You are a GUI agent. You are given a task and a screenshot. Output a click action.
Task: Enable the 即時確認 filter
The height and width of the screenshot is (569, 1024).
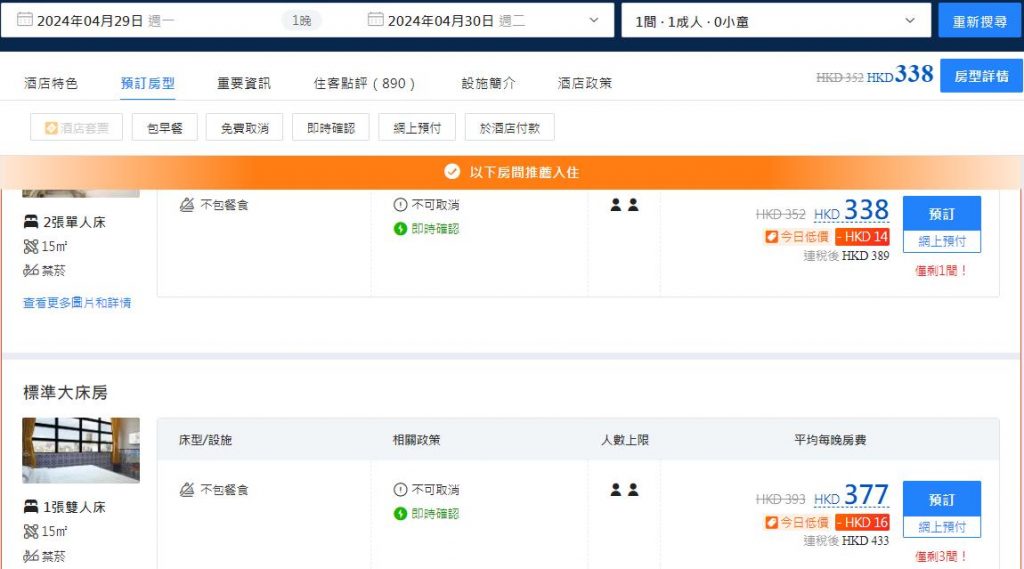coord(331,128)
